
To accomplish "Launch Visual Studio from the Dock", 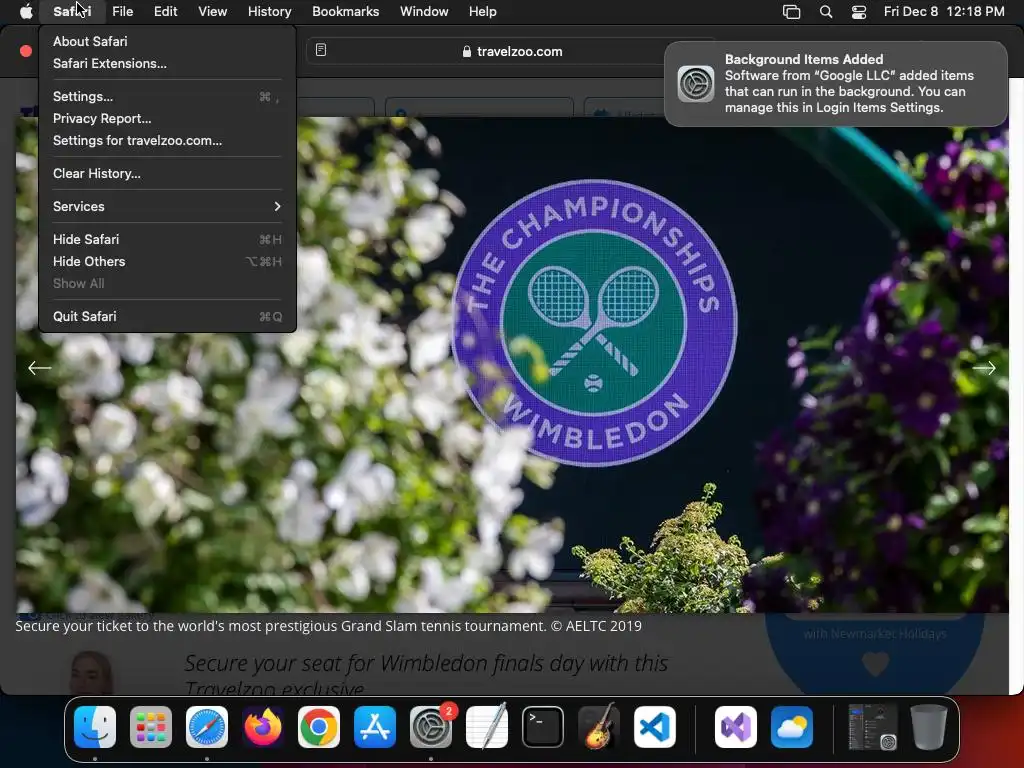I will coord(735,727).
